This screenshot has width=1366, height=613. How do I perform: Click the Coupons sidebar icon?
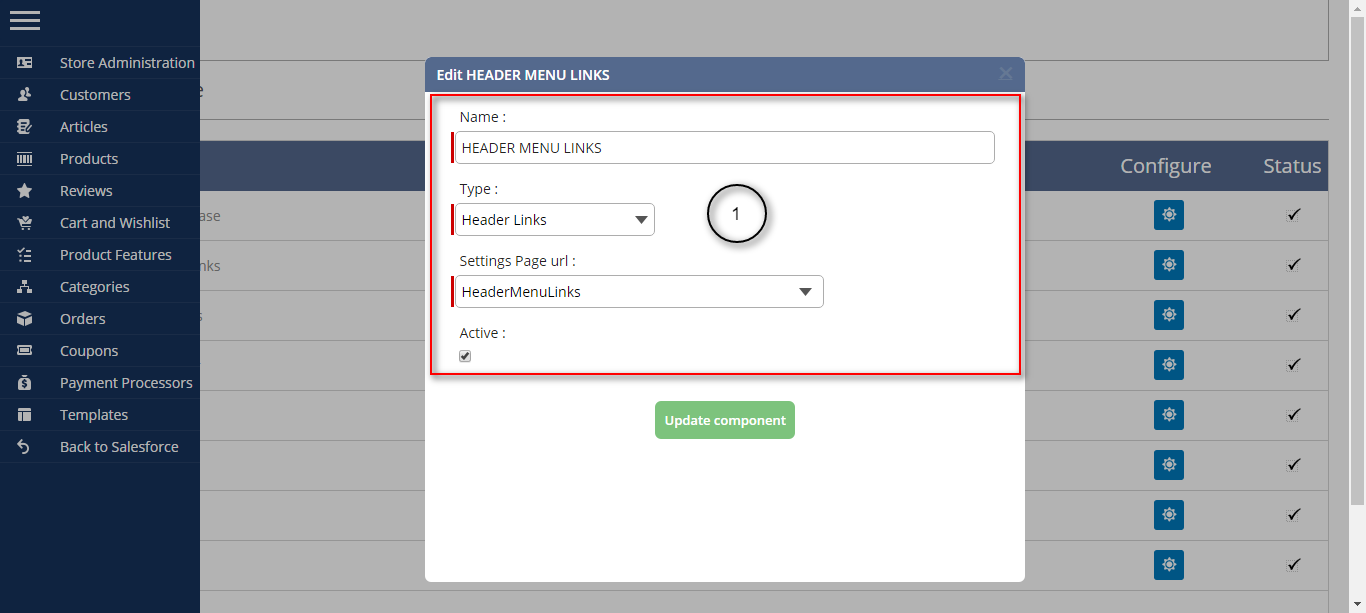pyautogui.click(x=25, y=350)
